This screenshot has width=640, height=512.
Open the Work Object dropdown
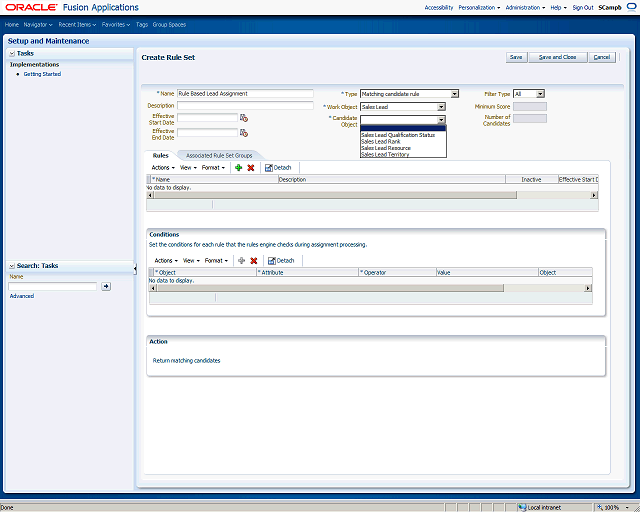click(441, 107)
